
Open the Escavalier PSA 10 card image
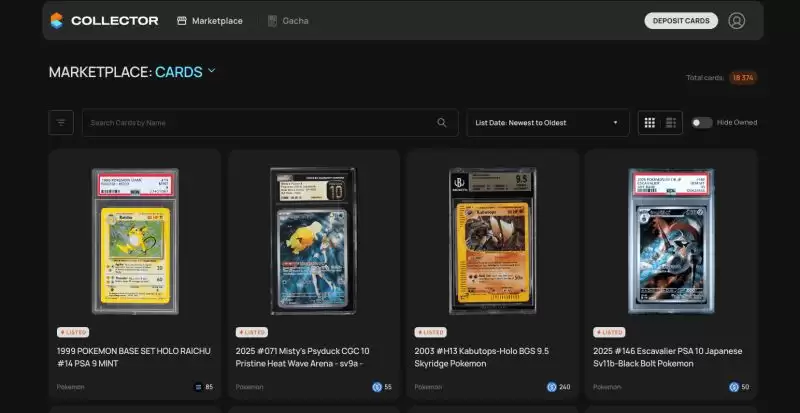click(671, 241)
